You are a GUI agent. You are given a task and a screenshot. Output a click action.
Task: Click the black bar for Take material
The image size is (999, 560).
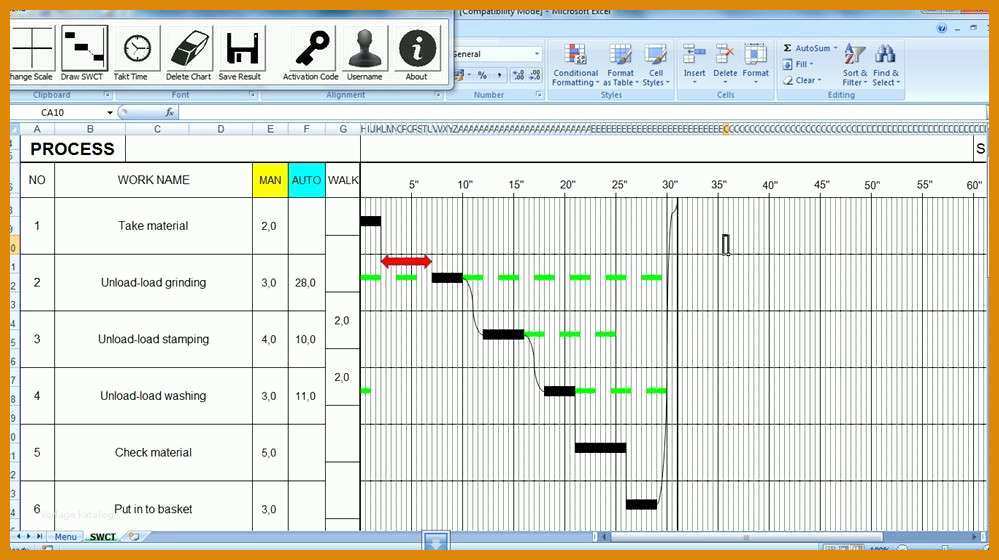click(370, 221)
